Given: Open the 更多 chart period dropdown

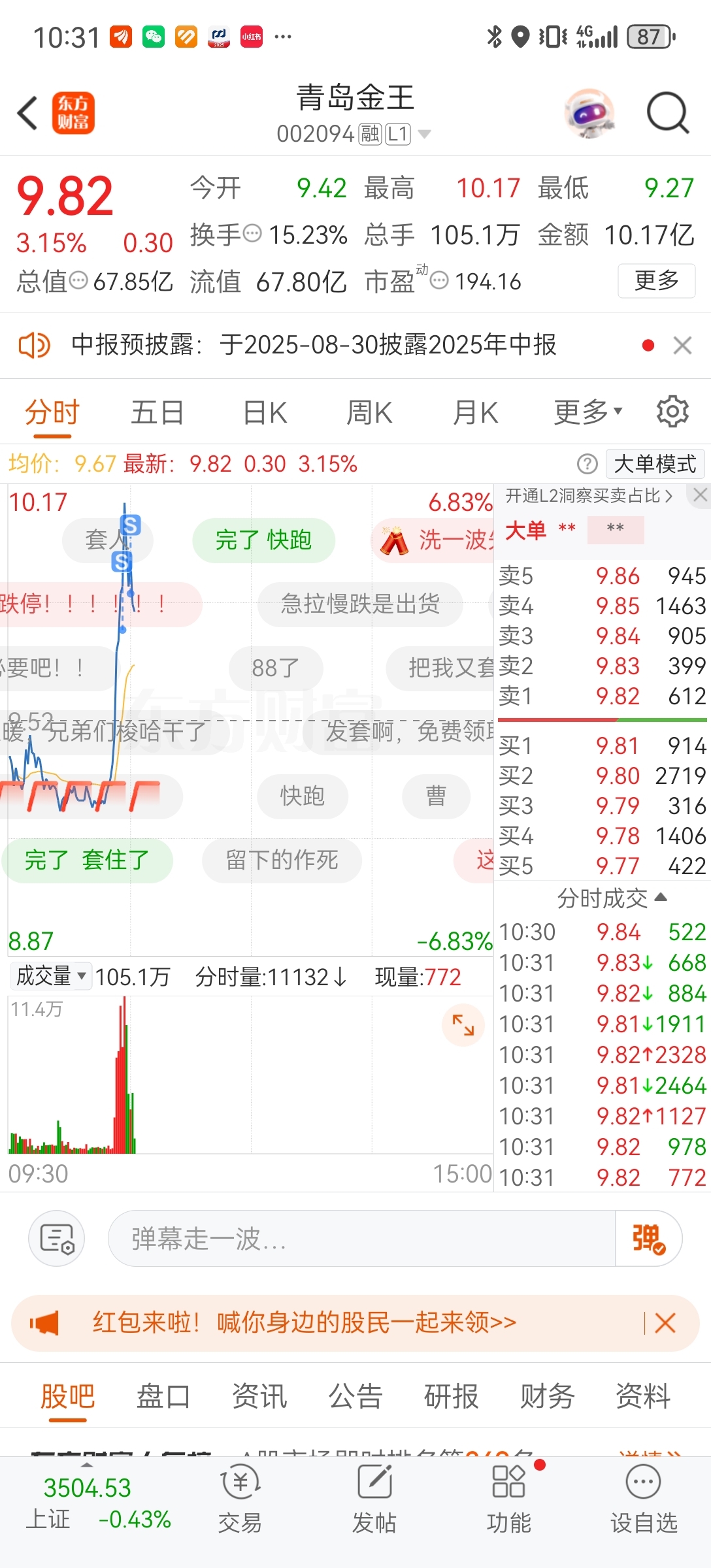Looking at the screenshot, I should (x=588, y=412).
